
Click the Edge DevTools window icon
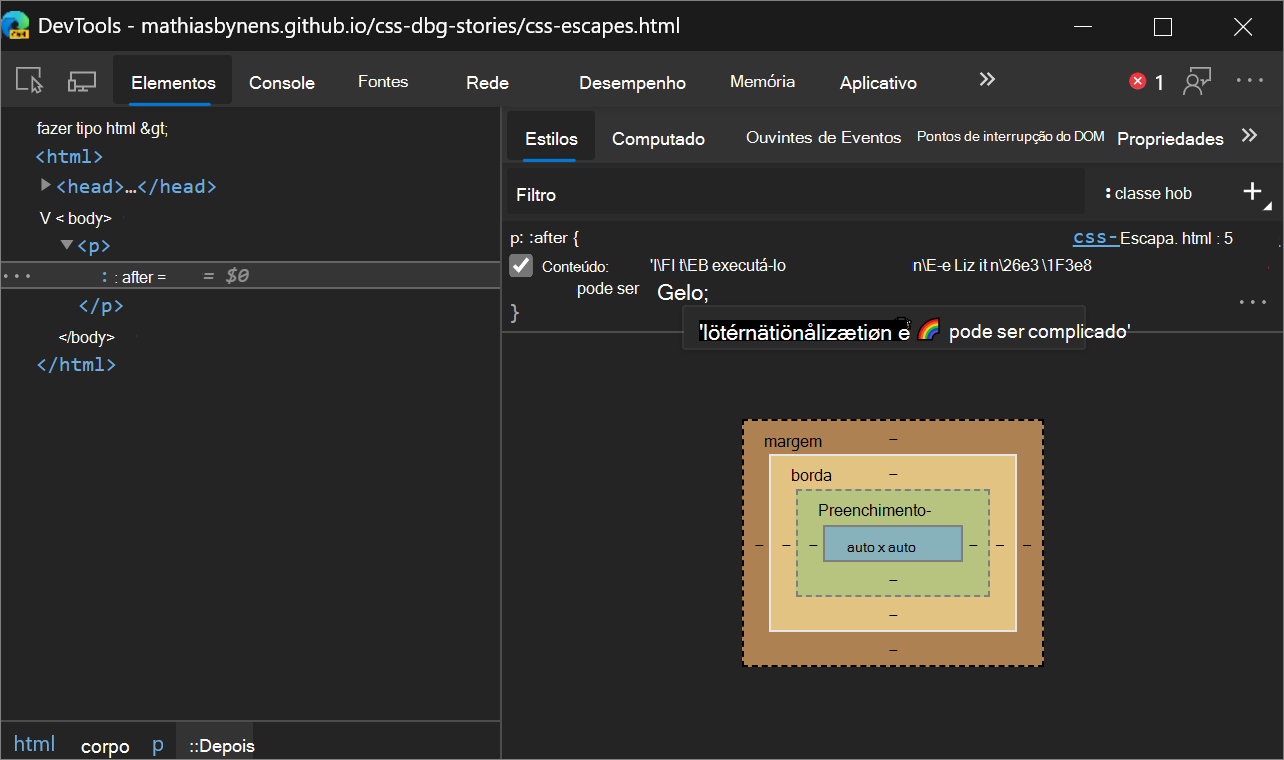tap(15, 25)
